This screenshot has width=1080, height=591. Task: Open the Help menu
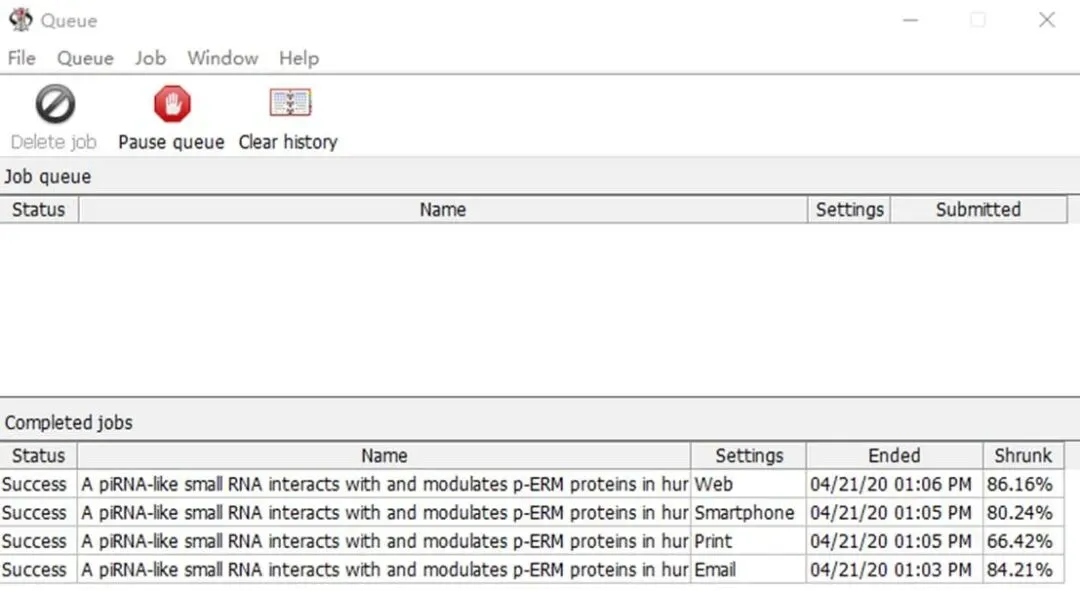point(298,58)
